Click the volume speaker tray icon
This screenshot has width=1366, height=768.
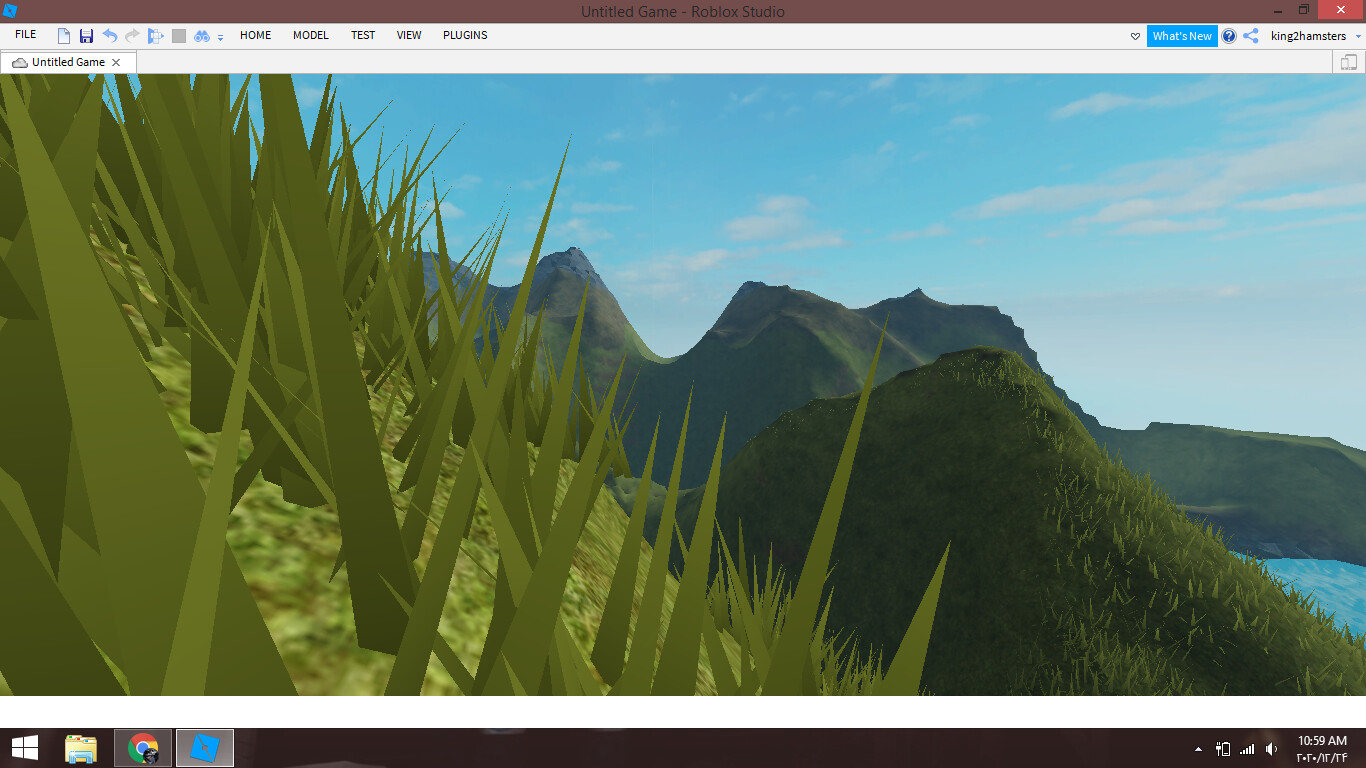pos(1272,749)
